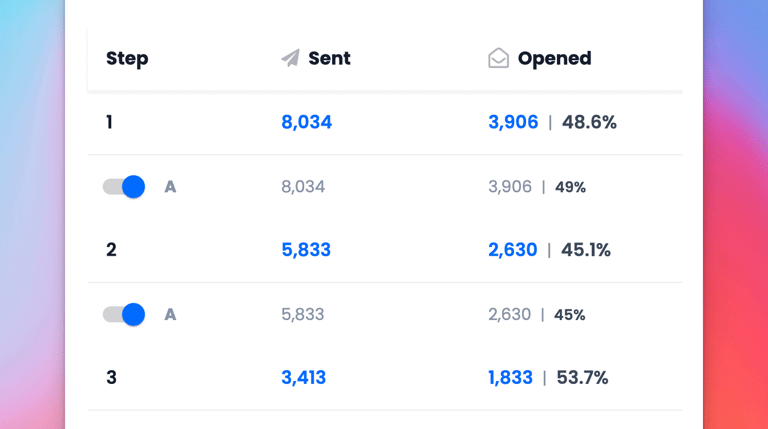Open step 3 sent count 3,413
Viewport: 768px width, 429px height.
point(304,378)
